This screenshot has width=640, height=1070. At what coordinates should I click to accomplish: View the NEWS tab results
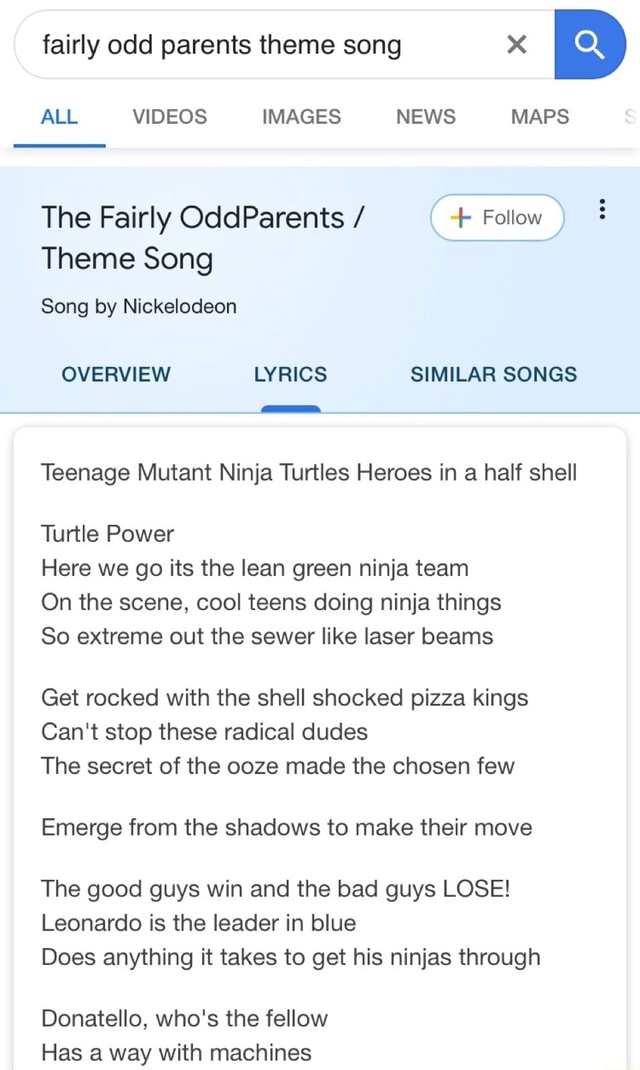(x=425, y=117)
